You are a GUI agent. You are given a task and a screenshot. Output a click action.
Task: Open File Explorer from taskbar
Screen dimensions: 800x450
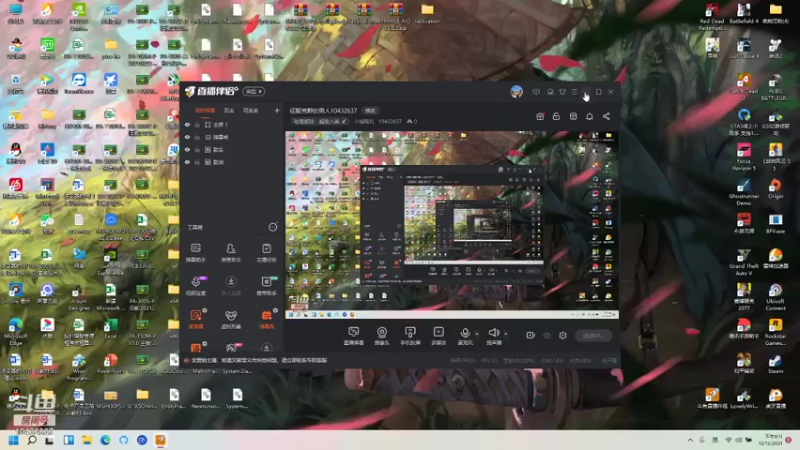click(x=87, y=440)
